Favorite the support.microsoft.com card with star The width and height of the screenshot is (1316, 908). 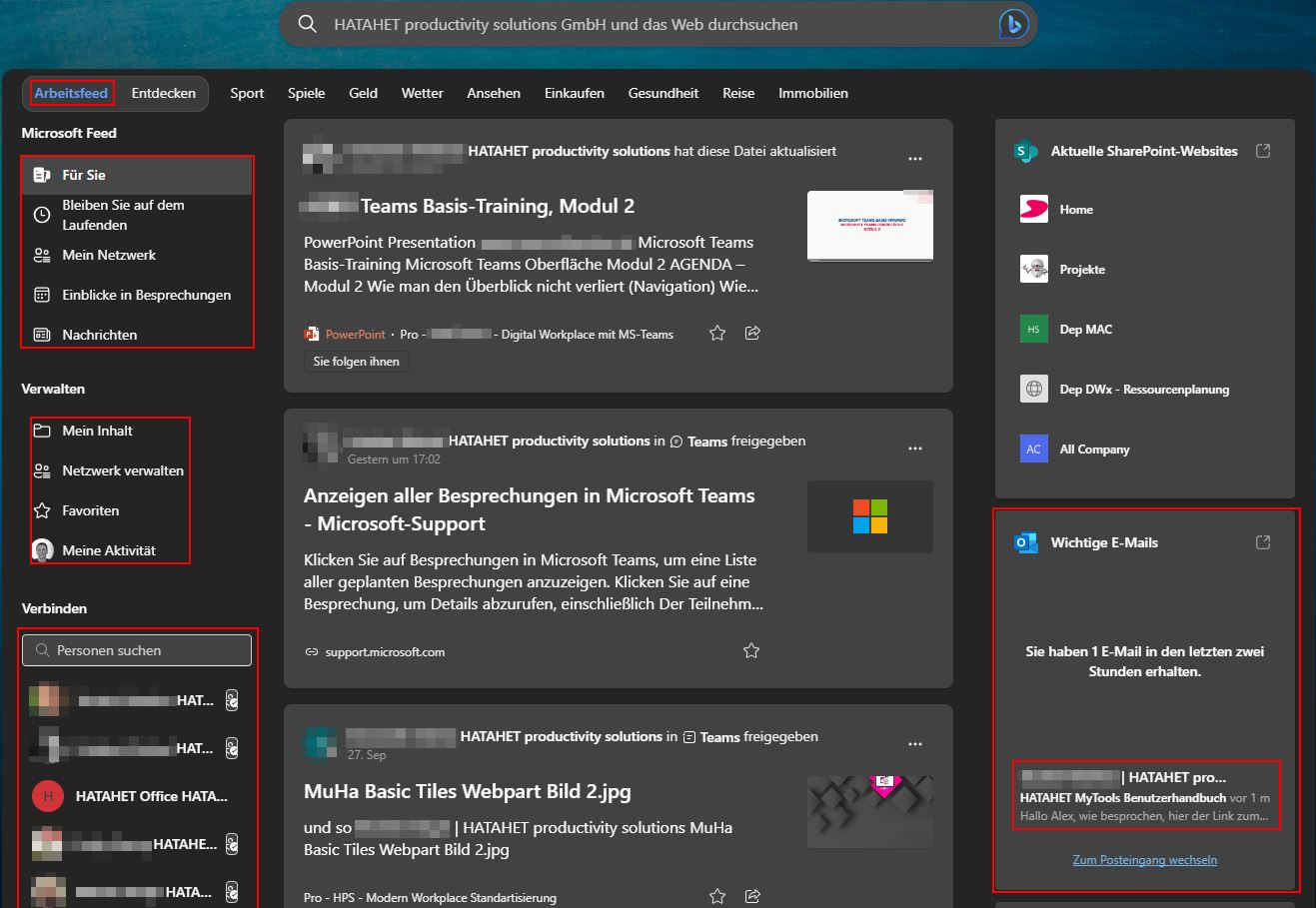point(751,651)
